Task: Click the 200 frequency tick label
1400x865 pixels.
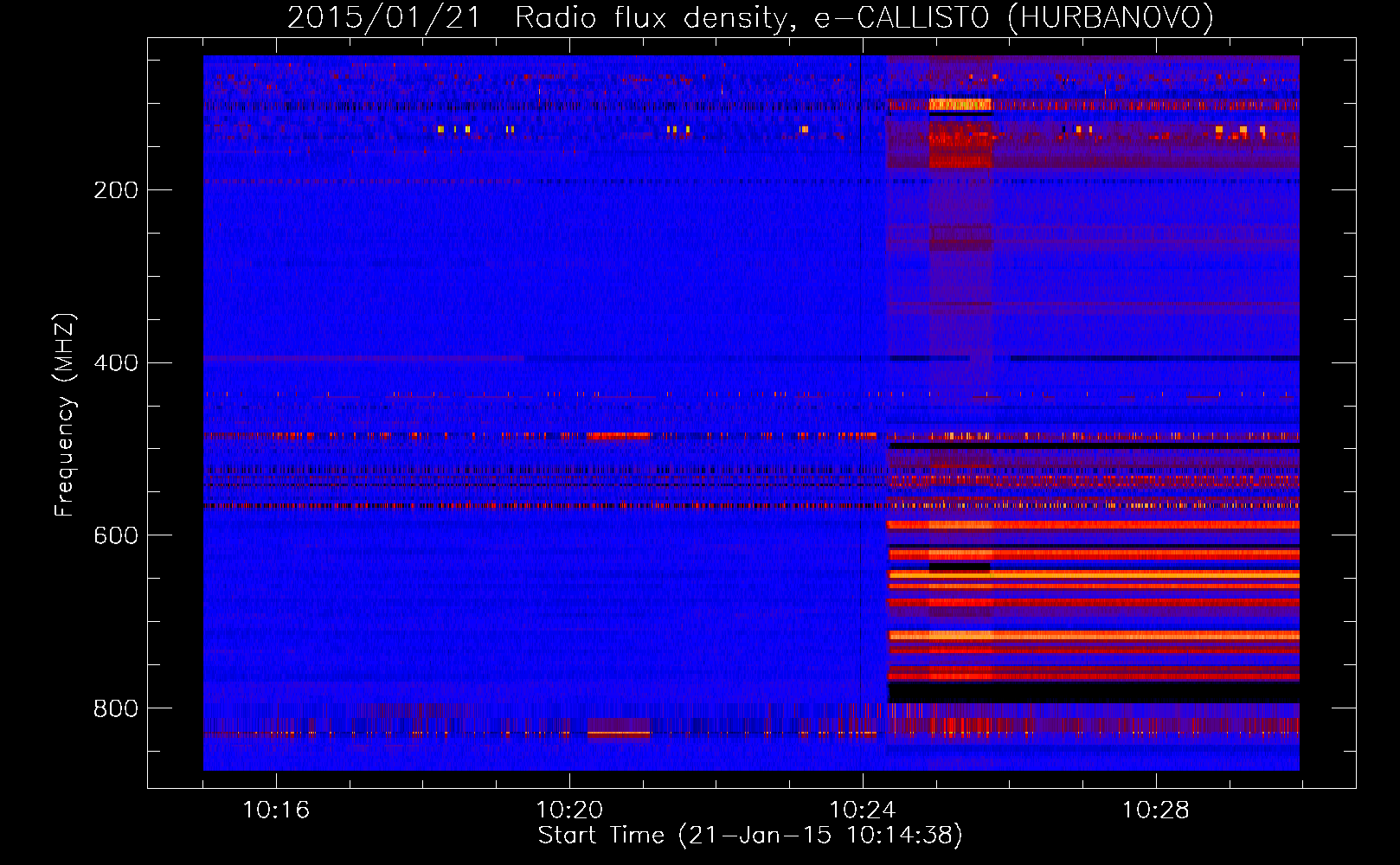Action: coord(116,190)
